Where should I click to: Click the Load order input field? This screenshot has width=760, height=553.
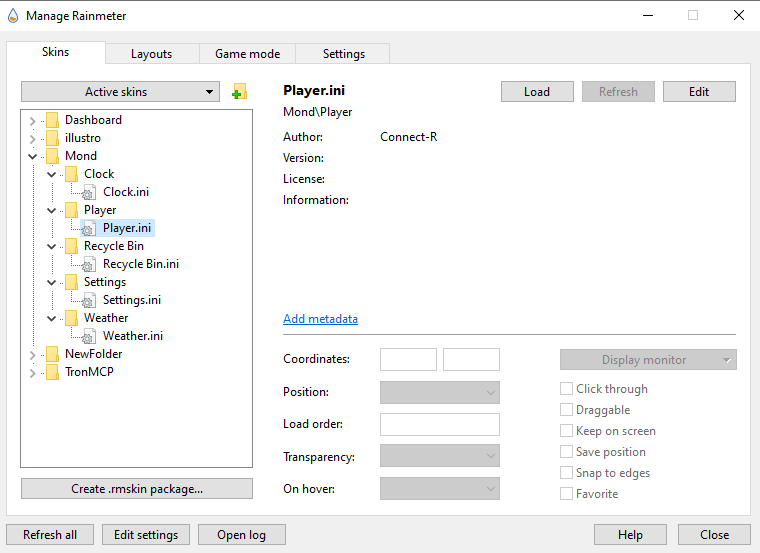tap(440, 424)
